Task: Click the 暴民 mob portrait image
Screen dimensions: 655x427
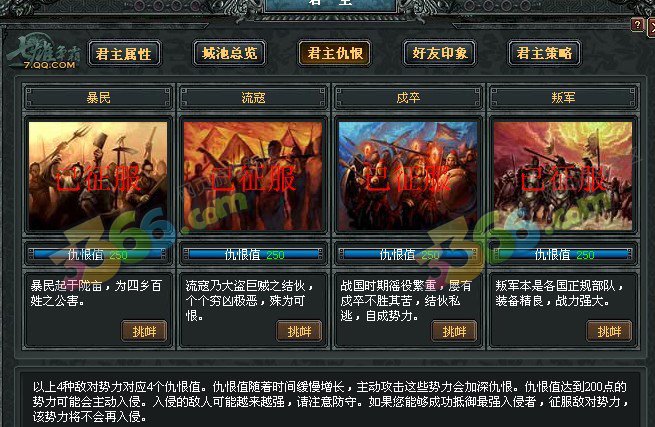Action: pos(98,175)
